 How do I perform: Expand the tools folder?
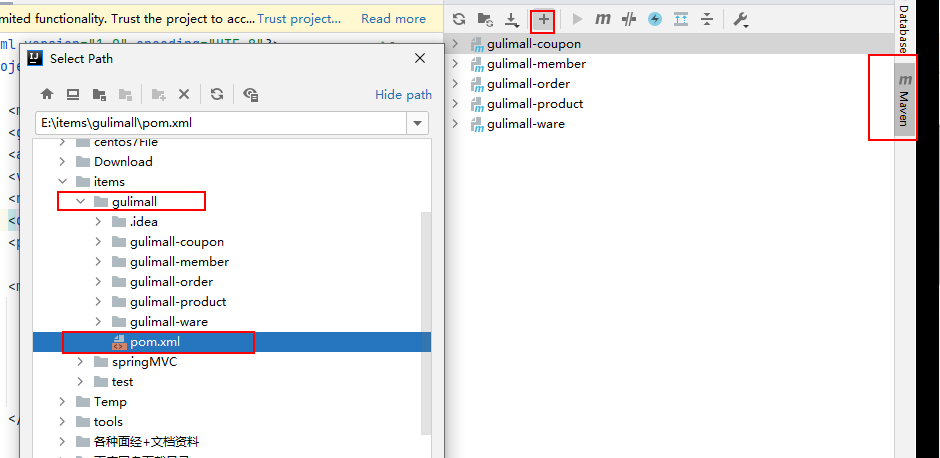click(x=62, y=421)
